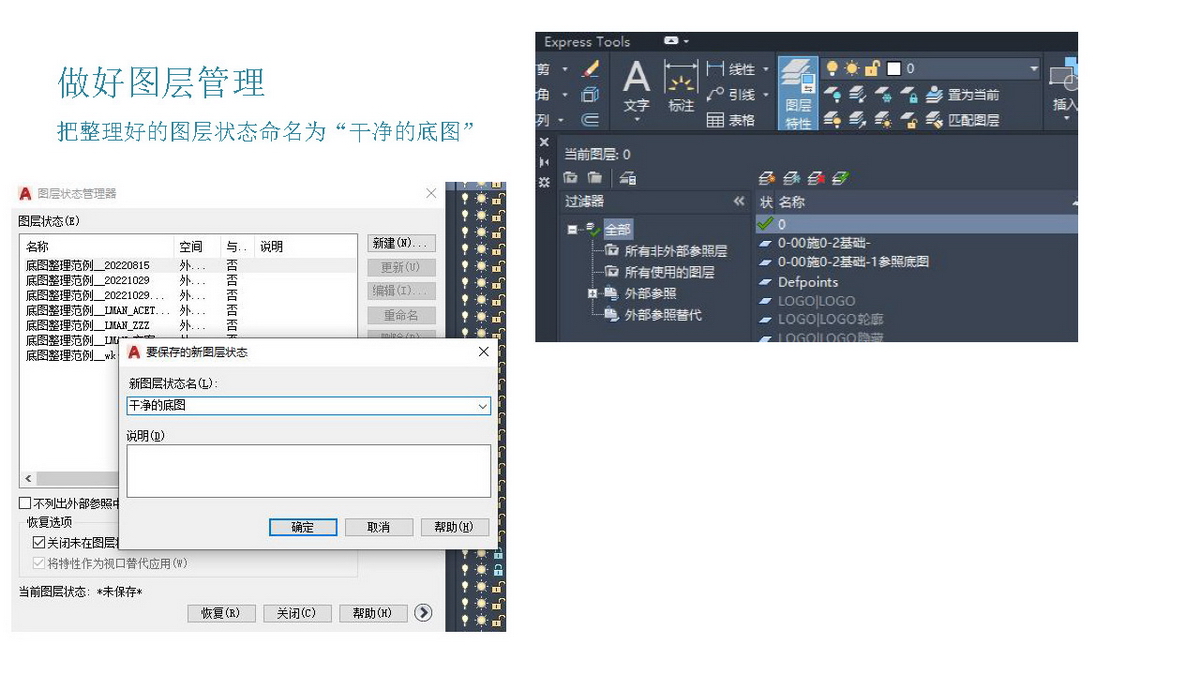Image resolution: width=1200 pixels, height=675 pixels.
Task: Open the Leader (引线) dropdown arrow
Action: pos(766,95)
